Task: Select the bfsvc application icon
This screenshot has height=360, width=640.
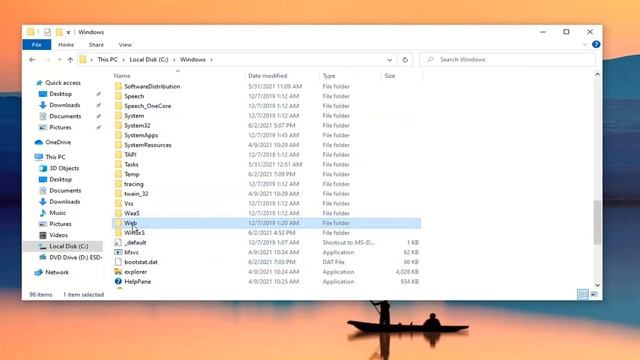Action: (x=118, y=252)
